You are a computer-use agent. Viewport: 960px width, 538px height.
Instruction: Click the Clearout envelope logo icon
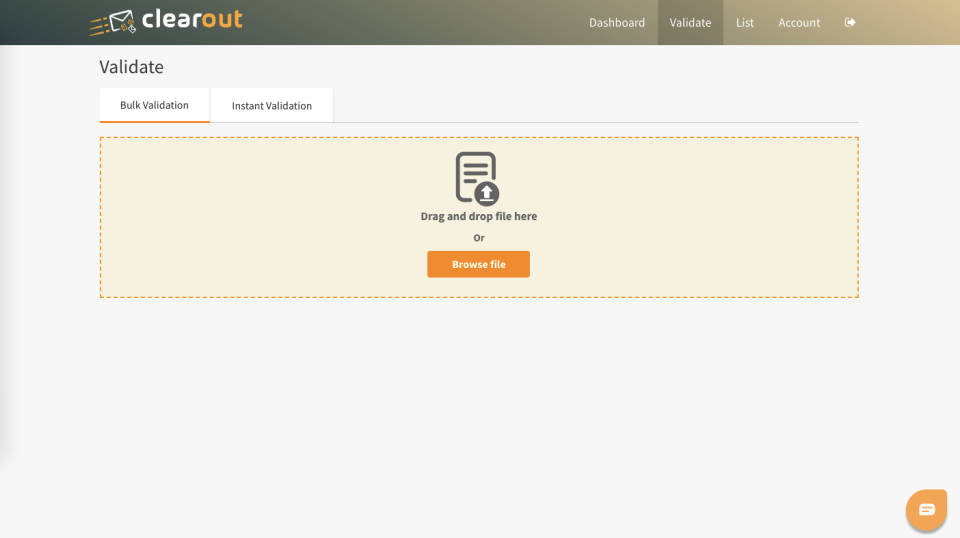(113, 22)
